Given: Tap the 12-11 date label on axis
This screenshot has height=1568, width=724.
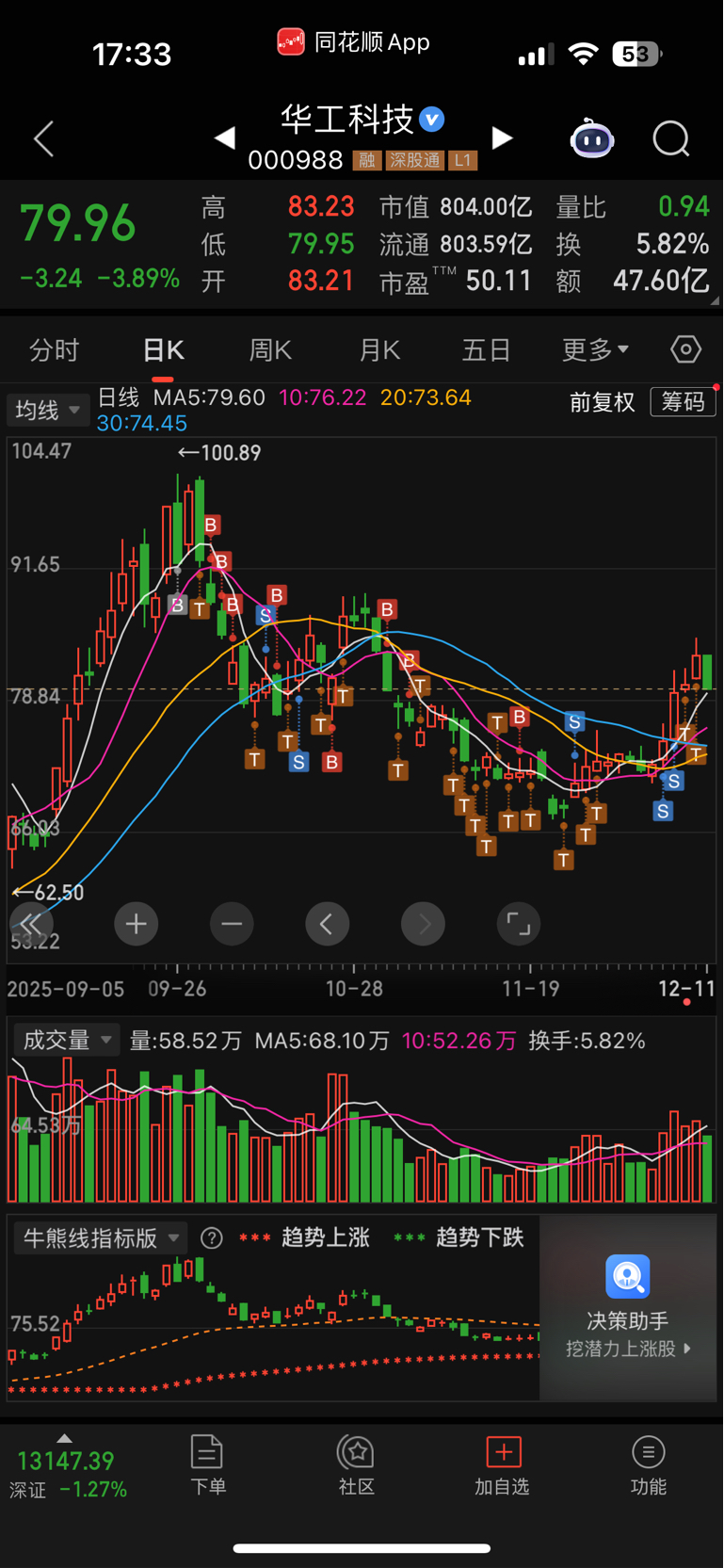Looking at the screenshot, I should pyautogui.click(x=686, y=988).
